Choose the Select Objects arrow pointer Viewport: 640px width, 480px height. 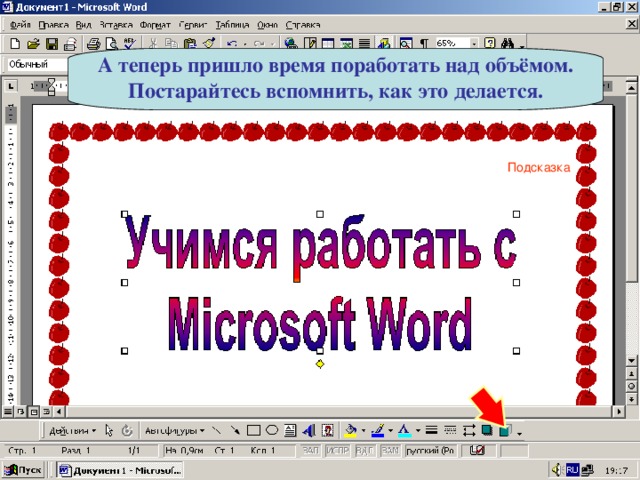[x=109, y=430]
